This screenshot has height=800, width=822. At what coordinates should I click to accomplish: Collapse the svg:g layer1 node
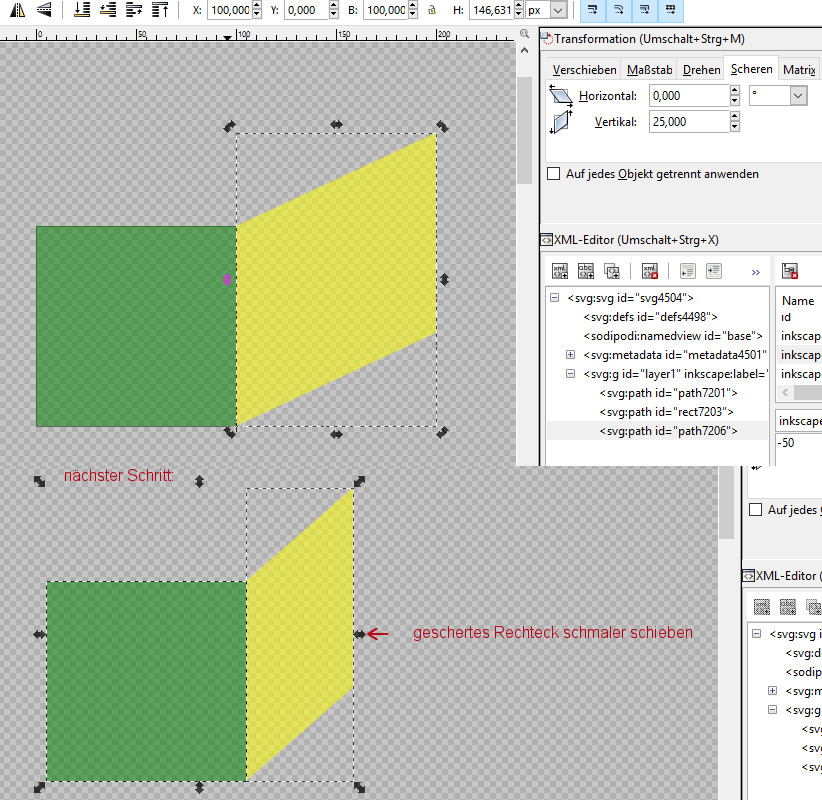(571, 374)
